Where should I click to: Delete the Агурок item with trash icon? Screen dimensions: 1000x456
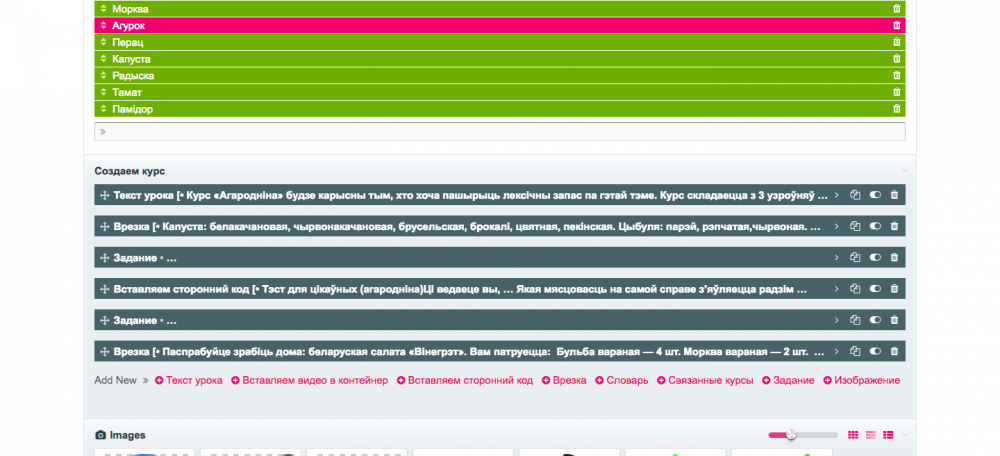tap(896, 25)
